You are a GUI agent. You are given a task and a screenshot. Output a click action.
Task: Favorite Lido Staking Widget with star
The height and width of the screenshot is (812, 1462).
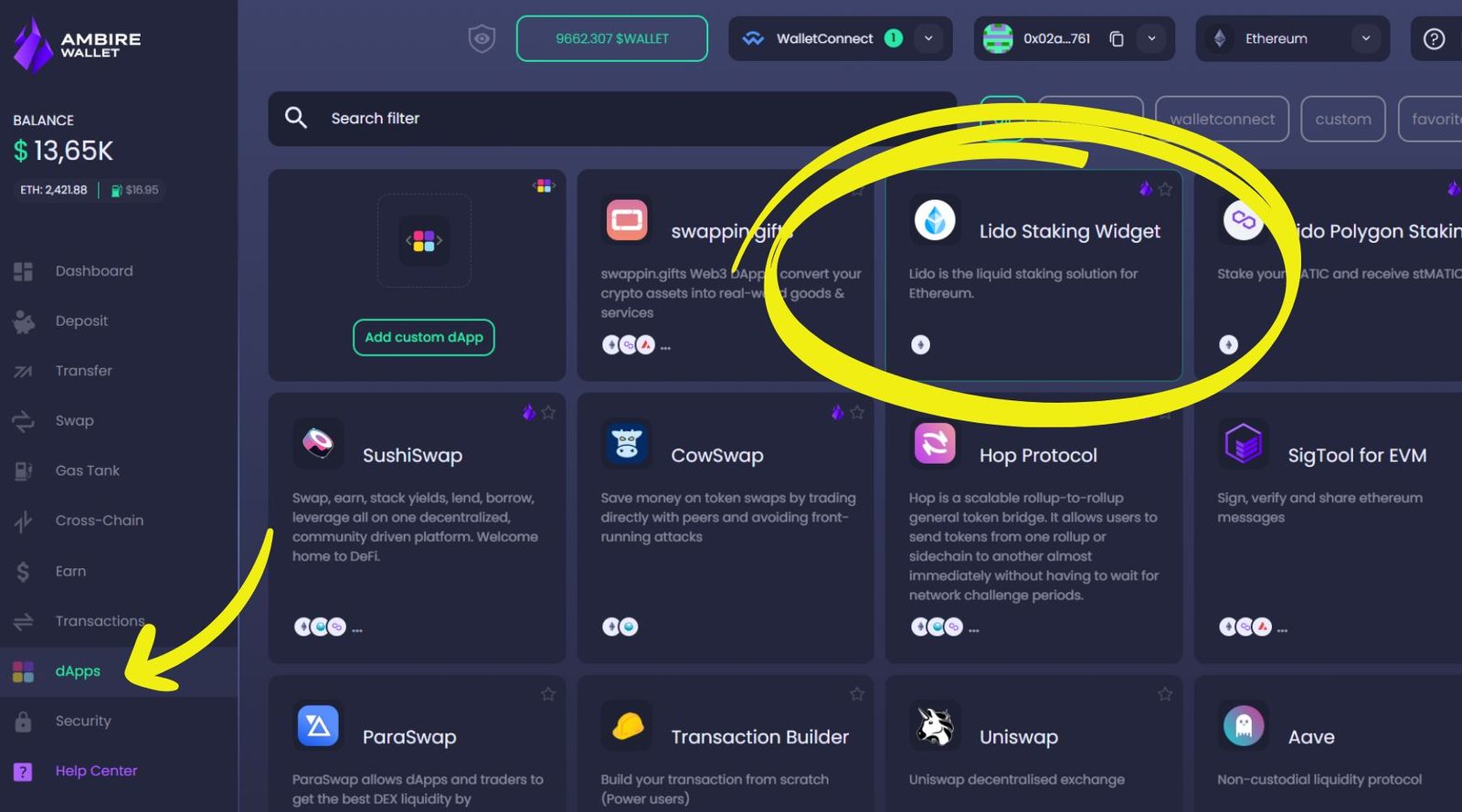pos(1165,189)
